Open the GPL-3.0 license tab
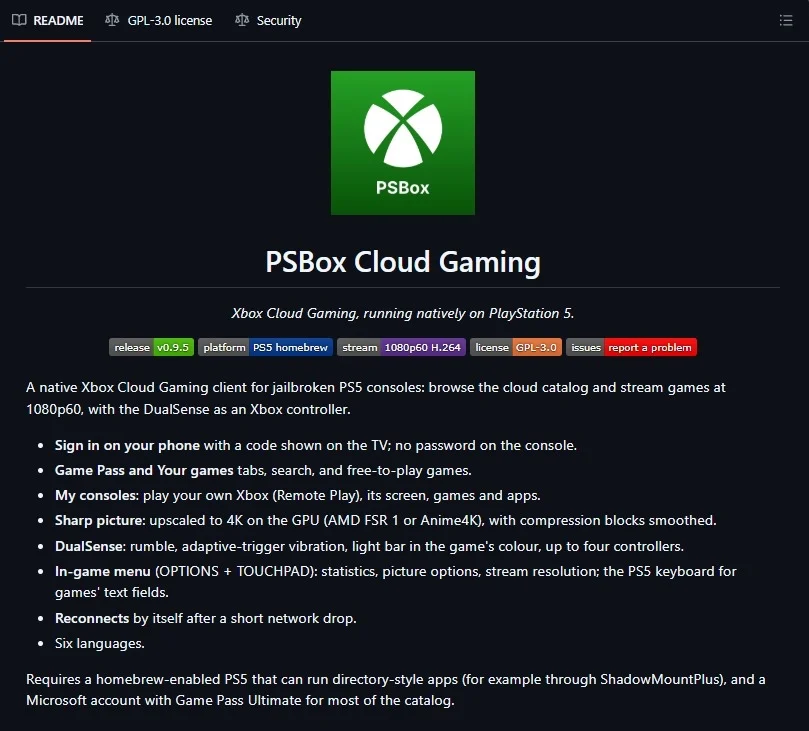The width and height of the screenshot is (809, 731). pyautogui.click(x=159, y=20)
